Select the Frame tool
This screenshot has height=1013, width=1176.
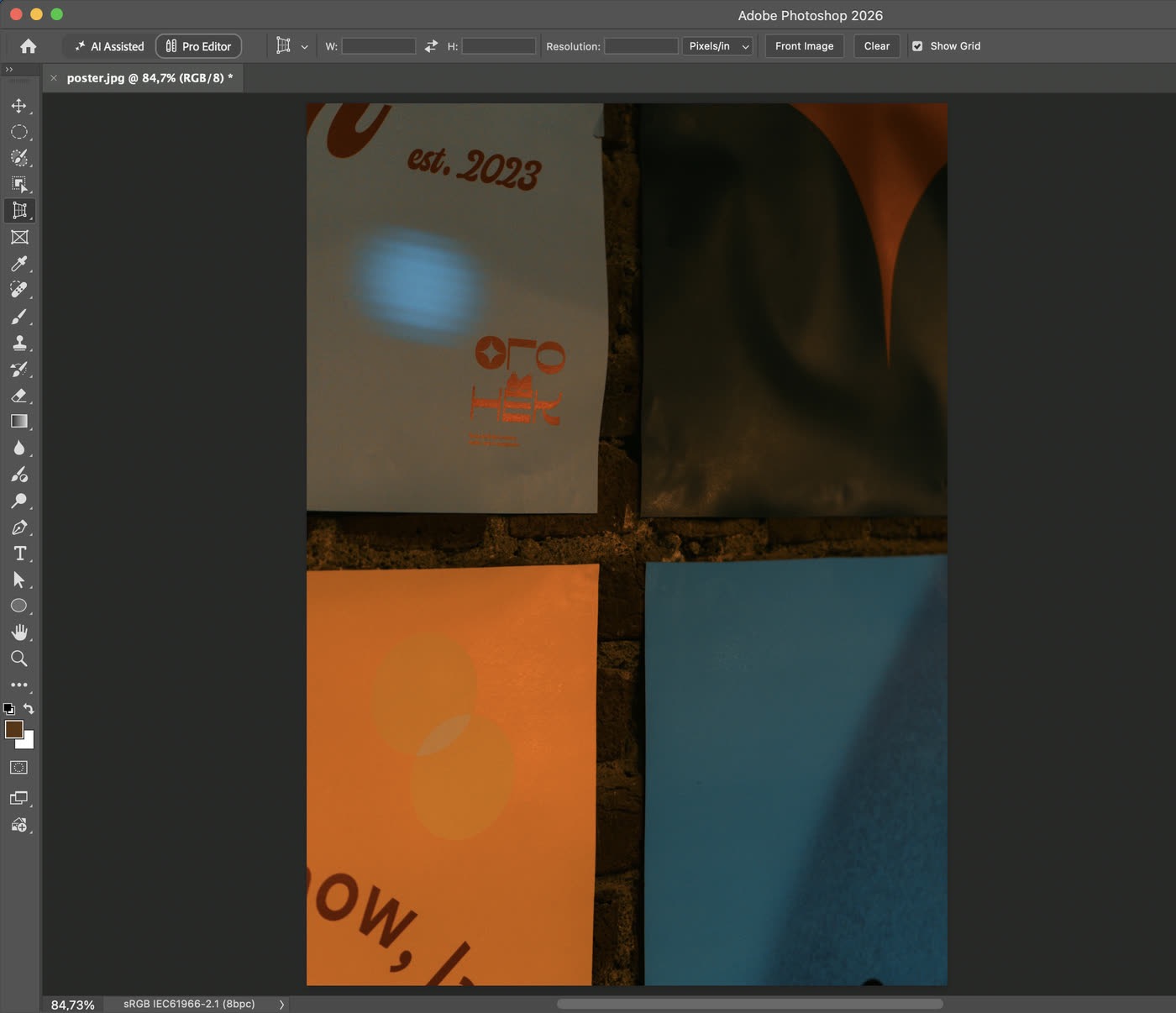pyautogui.click(x=18, y=237)
